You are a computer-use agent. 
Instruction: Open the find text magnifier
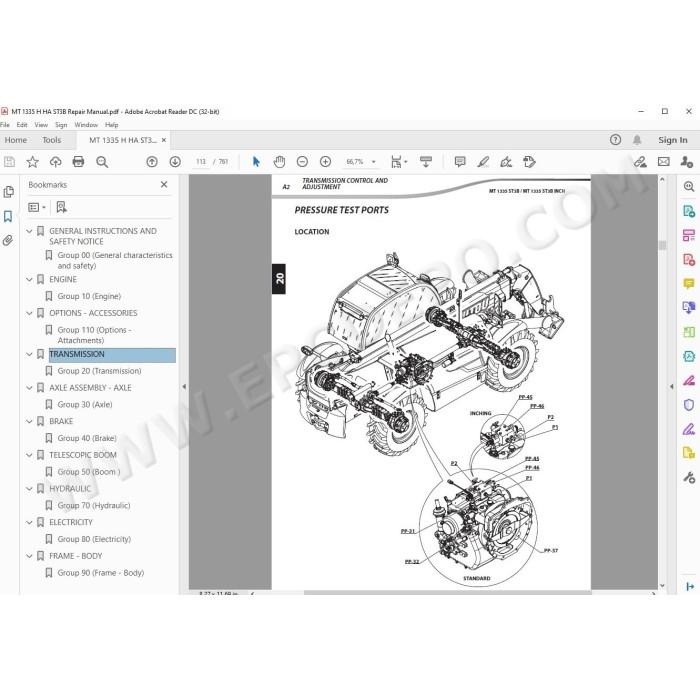(102, 162)
